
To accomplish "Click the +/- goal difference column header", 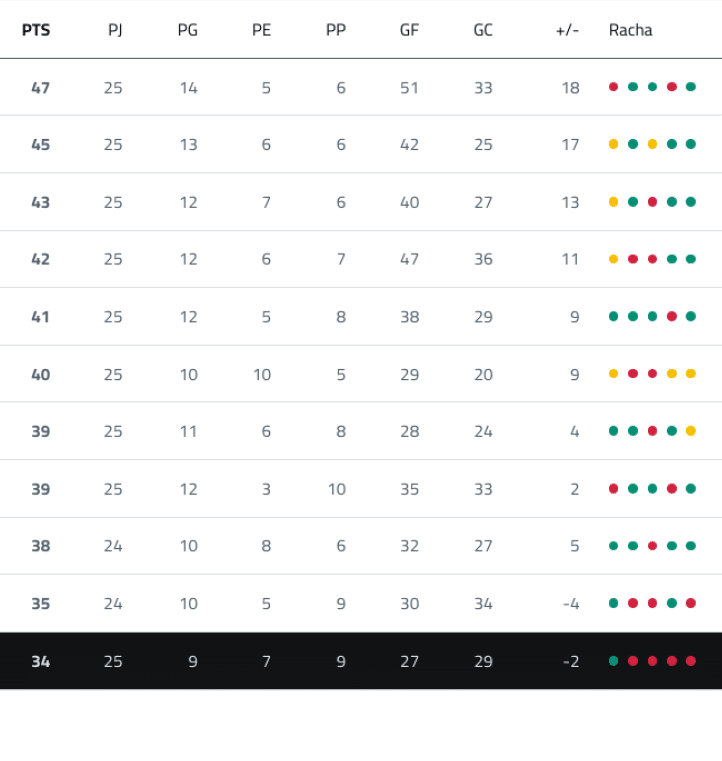I will [567, 30].
